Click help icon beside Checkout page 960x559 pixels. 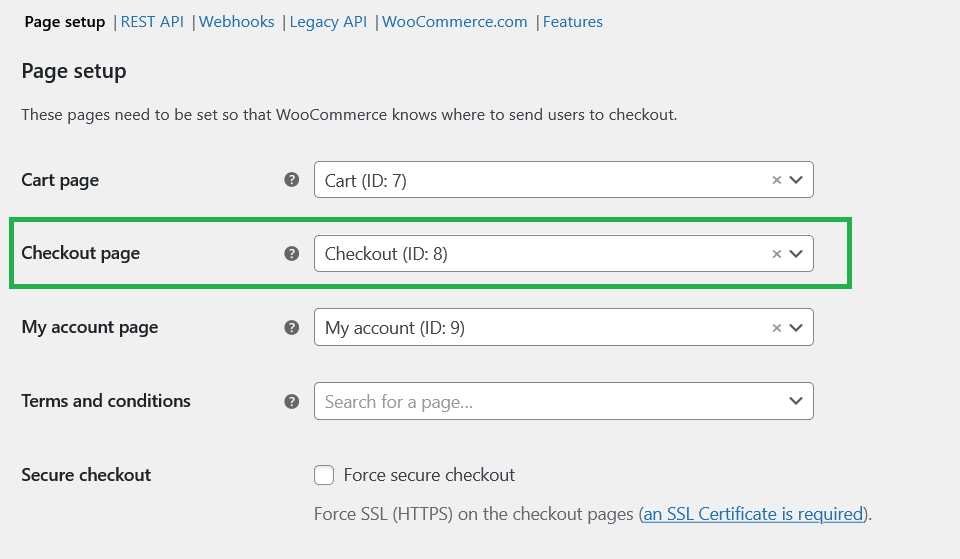(x=291, y=253)
